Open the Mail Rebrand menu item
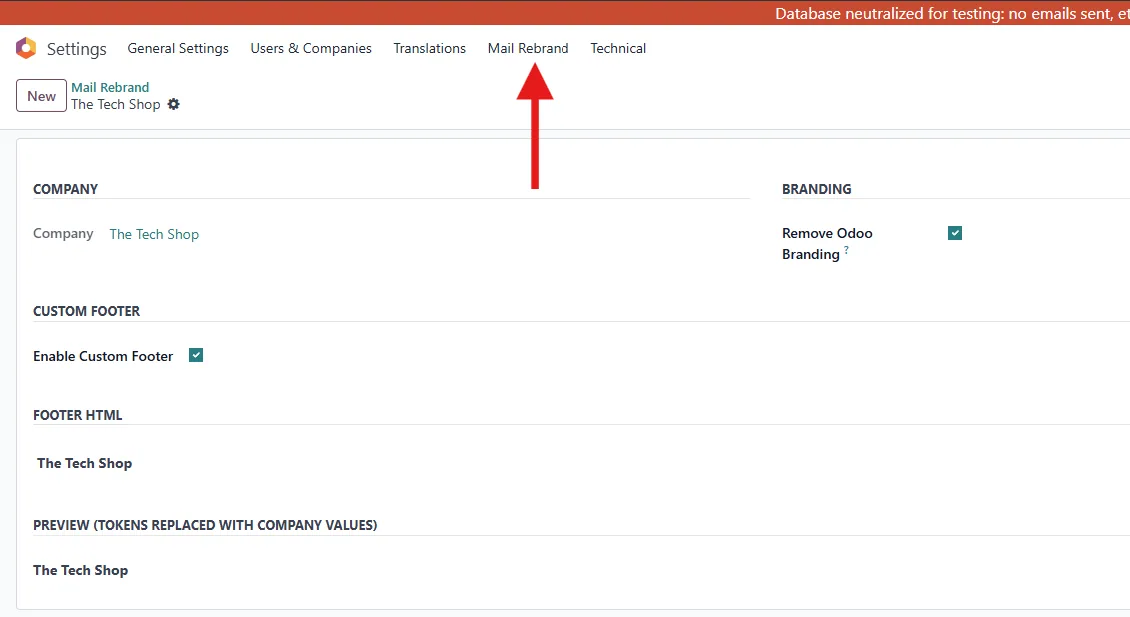Image resolution: width=1130 pixels, height=617 pixels. click(x=528, y=48)
